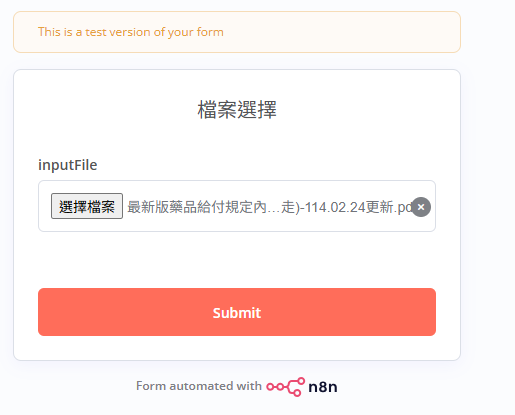The height and width of the screenshot is (415, 515).
Task: Click the n8n brand name text
Action: click(x=323, y=387)
